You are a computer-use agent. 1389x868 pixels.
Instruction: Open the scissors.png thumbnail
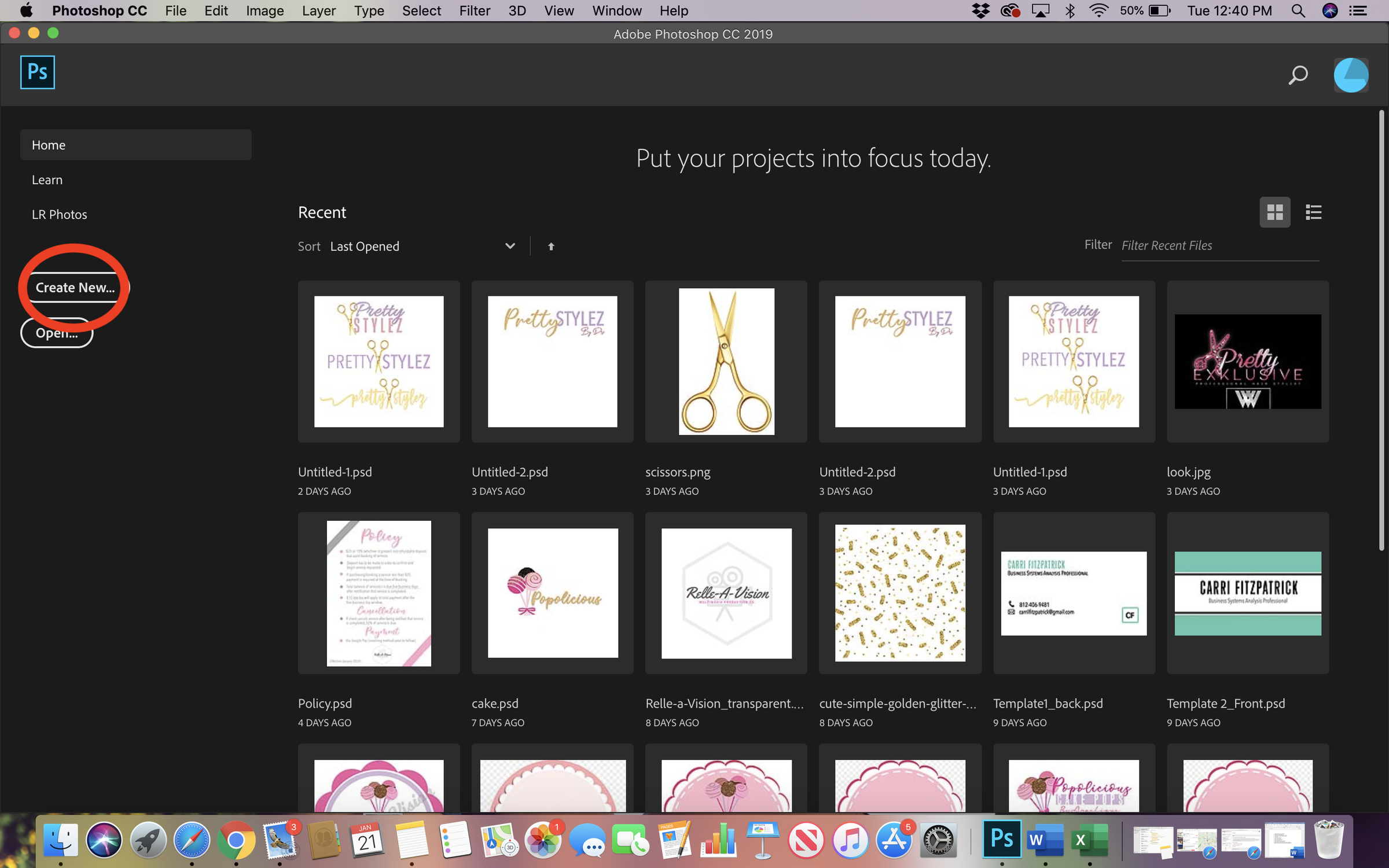pos(726,362)
